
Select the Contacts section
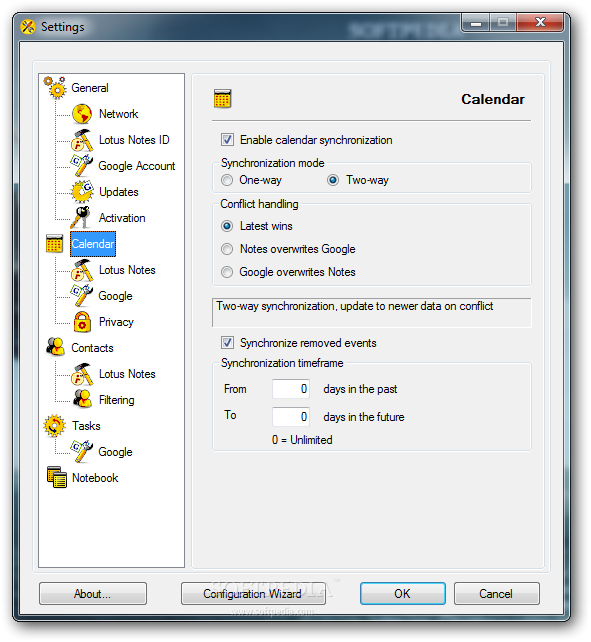pyautogui.click(x=92, y=348)
